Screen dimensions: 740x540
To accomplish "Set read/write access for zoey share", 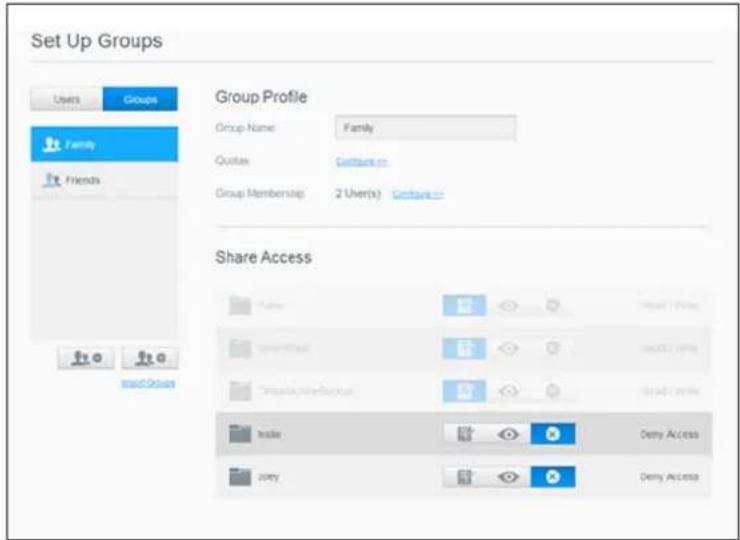I will click(x=465, y=477).
